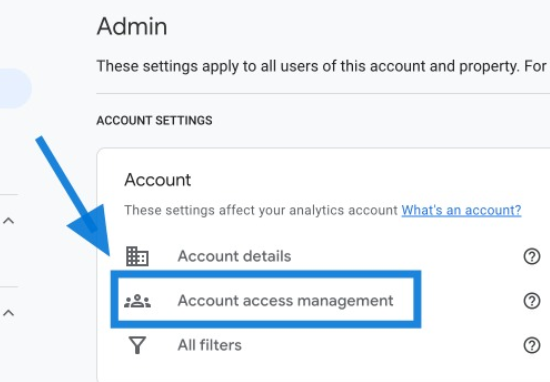Open help icon for Account access management
Screen dimensions: 550x382
532,301
